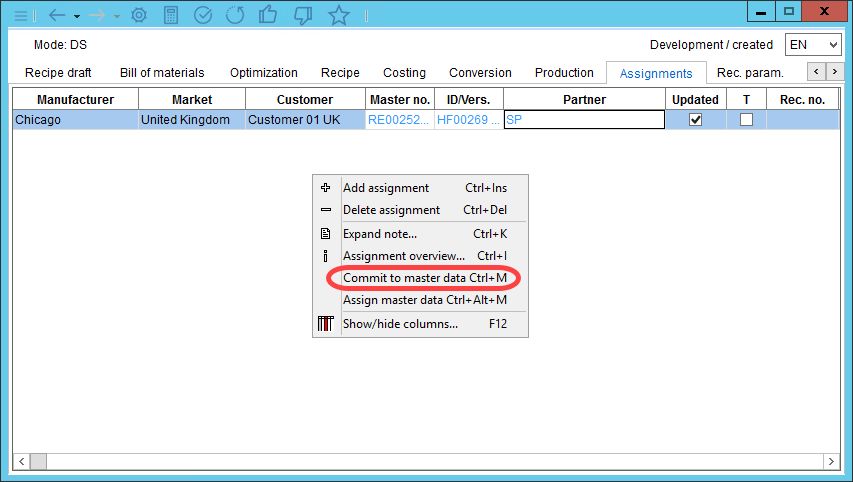This screenshot has width=853, height=482.
Task: Click the thumbs down icon
Action: coord(303,16)
